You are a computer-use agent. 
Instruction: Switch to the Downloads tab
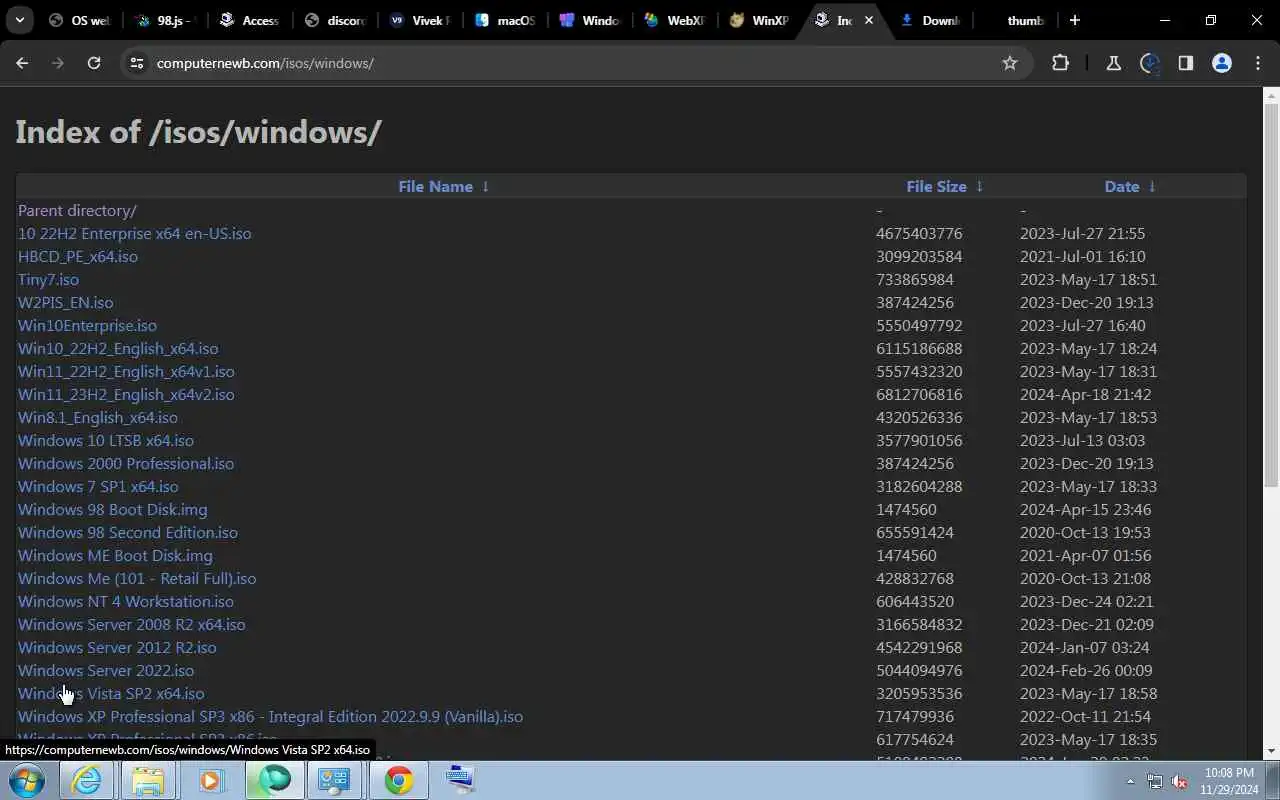(931, 20)
